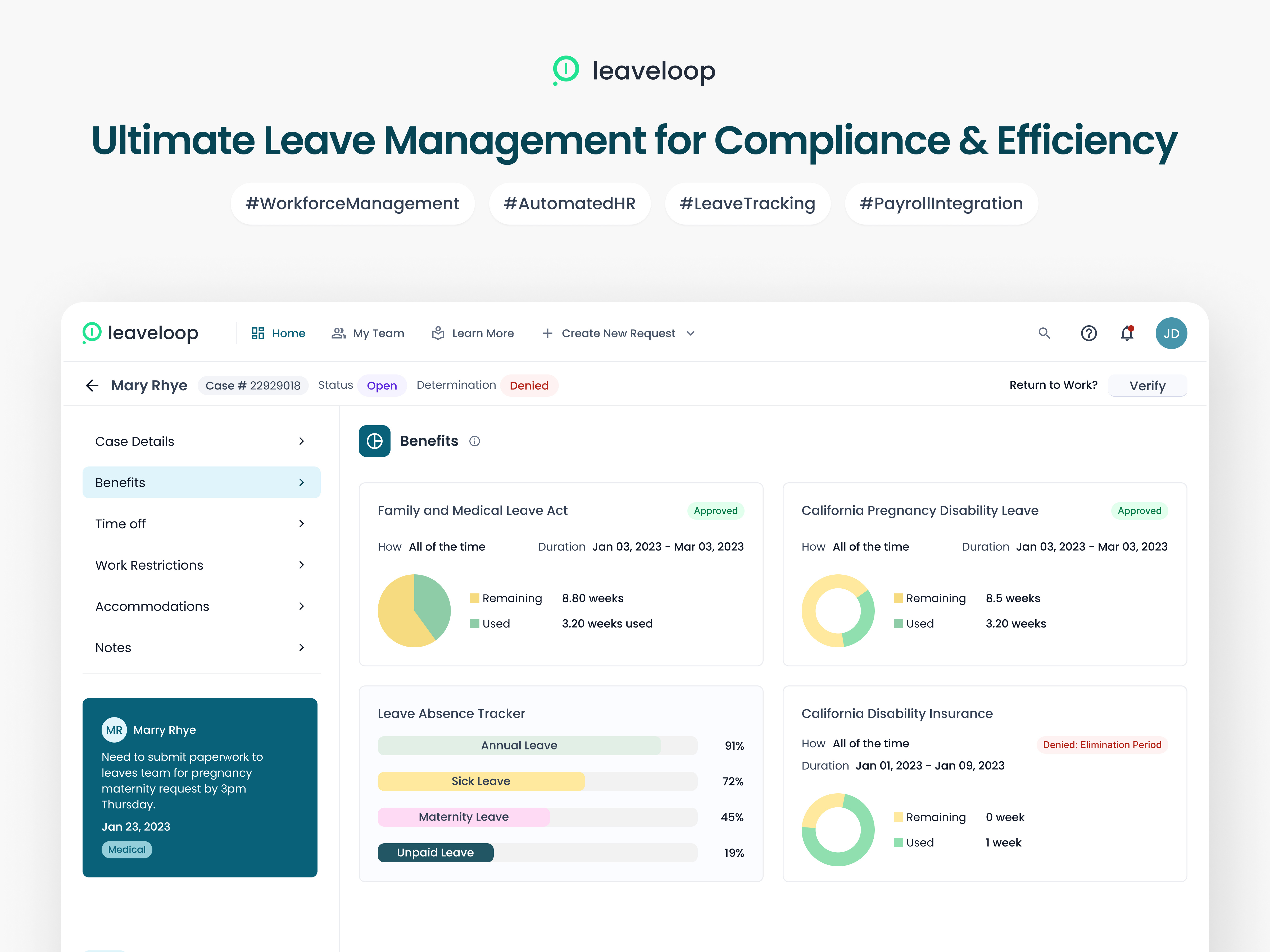Switch to the My Team page
1270x952 pixels.
[368, 333]
